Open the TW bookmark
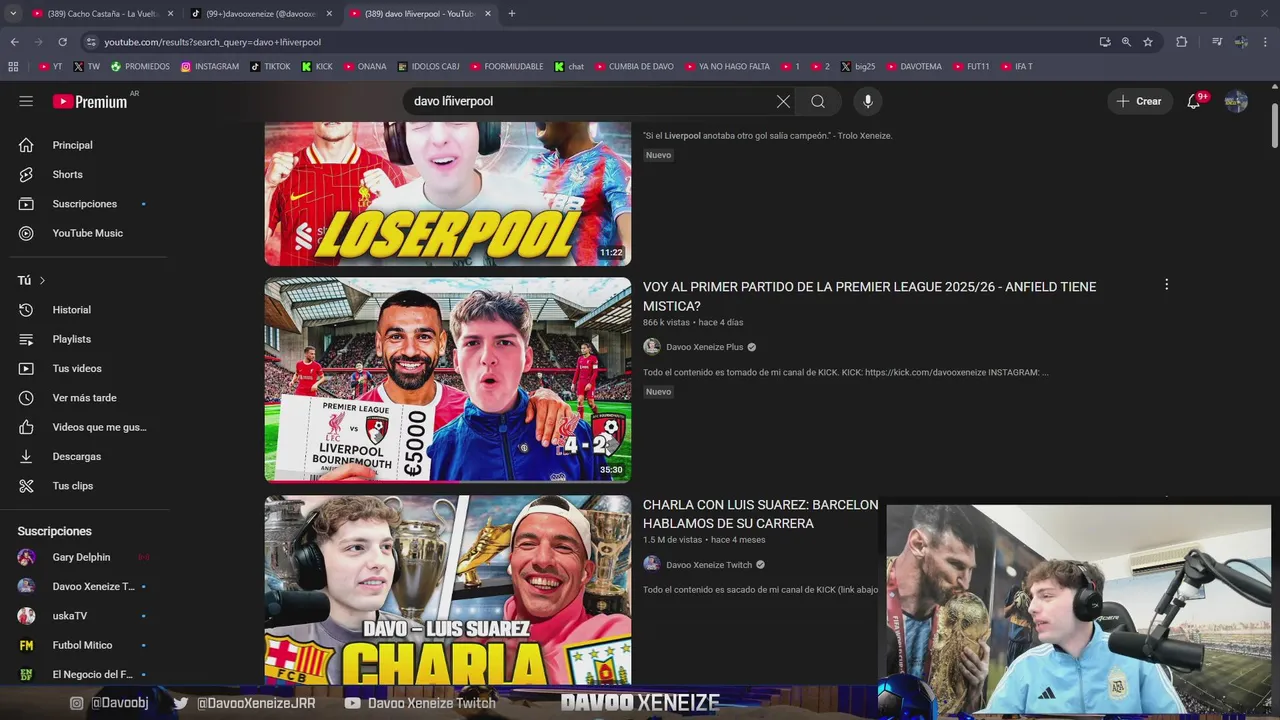Viewport: 1280px width, 720px height. click(x=85, y=67)
